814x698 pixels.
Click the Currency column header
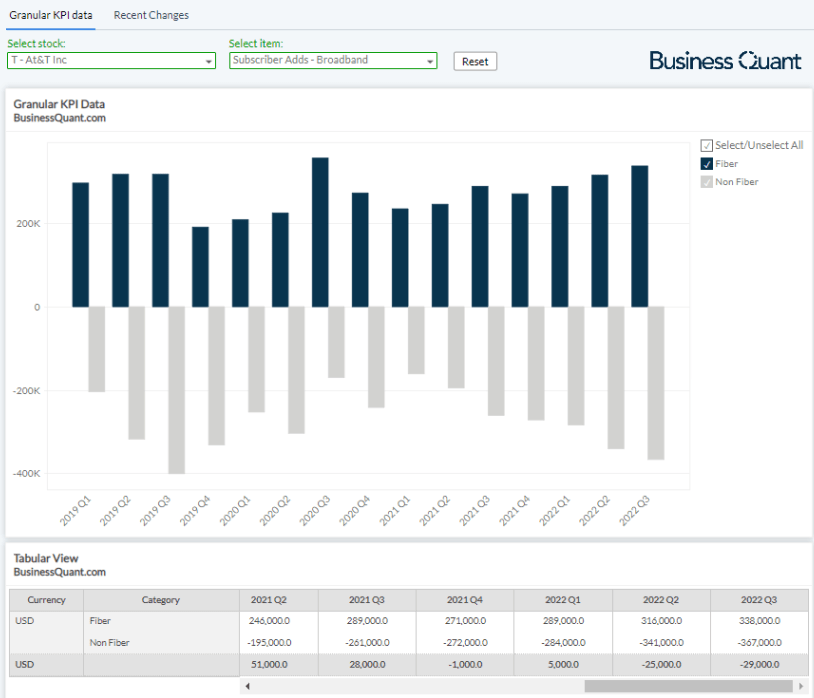click(46, 600)
